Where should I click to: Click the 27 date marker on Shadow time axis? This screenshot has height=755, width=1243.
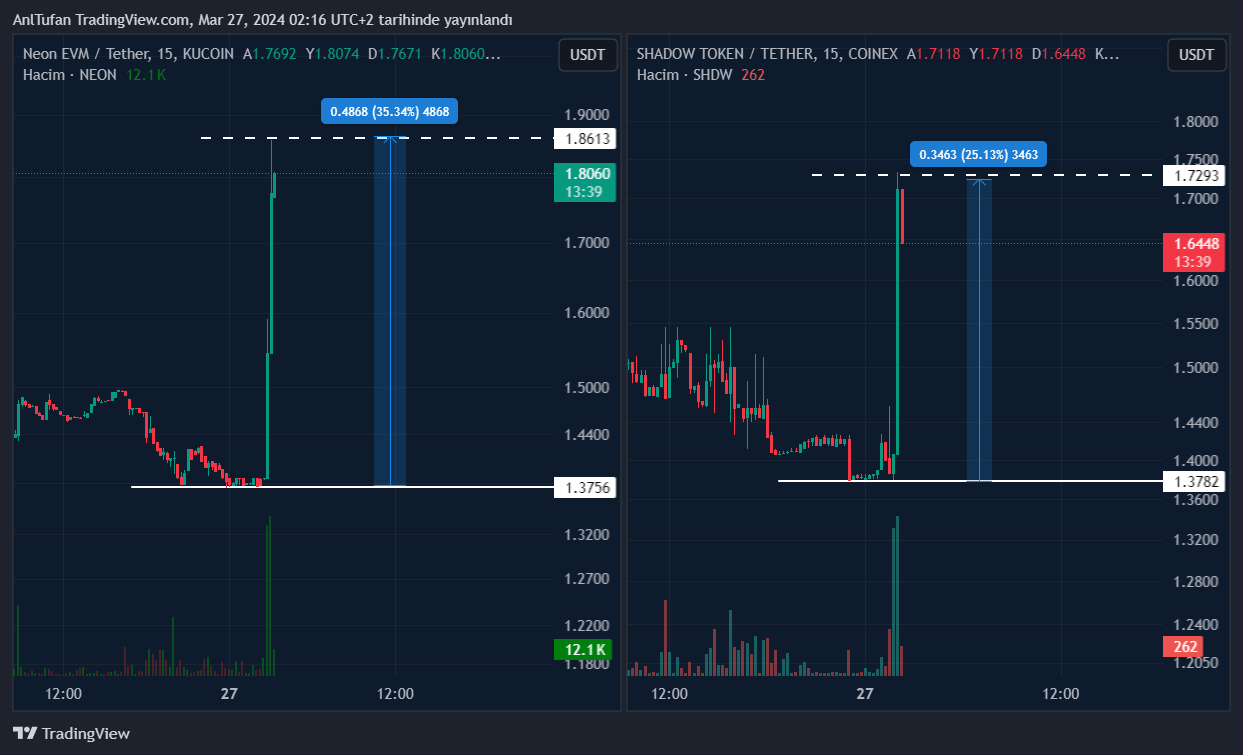tap(865, 694)
